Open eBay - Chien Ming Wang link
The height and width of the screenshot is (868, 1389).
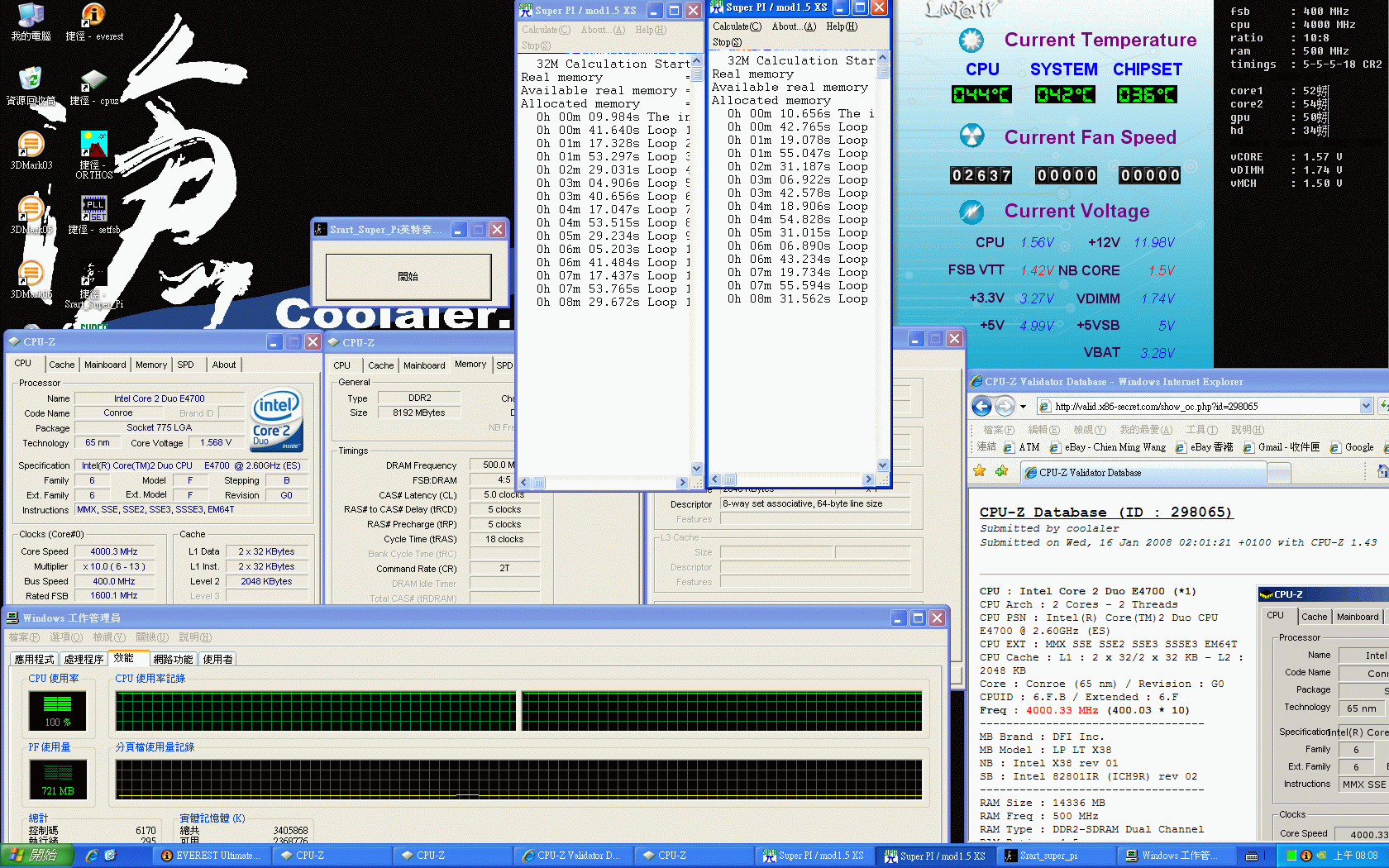[x=1108, y=447]
